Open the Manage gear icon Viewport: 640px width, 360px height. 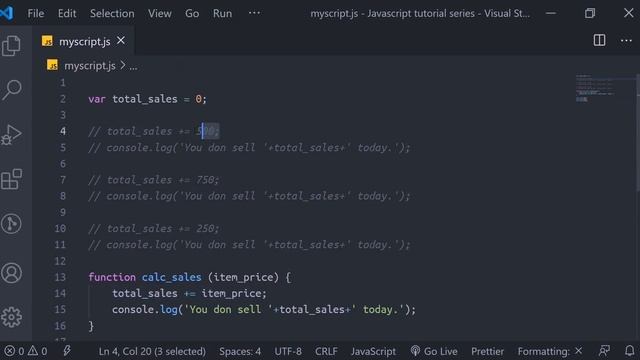11,317
